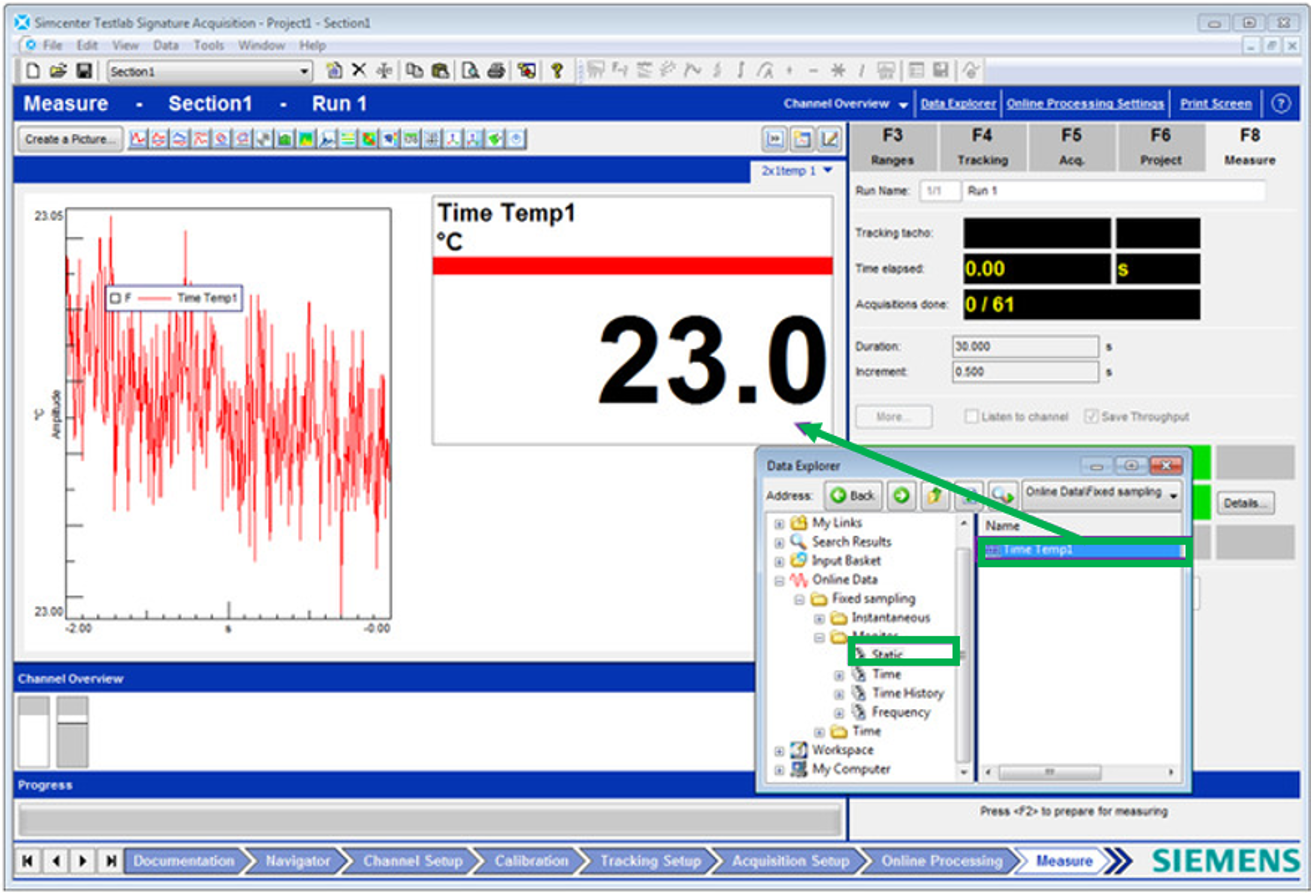
Task: Expand the Instantaneous folder node
Action: 819,618
